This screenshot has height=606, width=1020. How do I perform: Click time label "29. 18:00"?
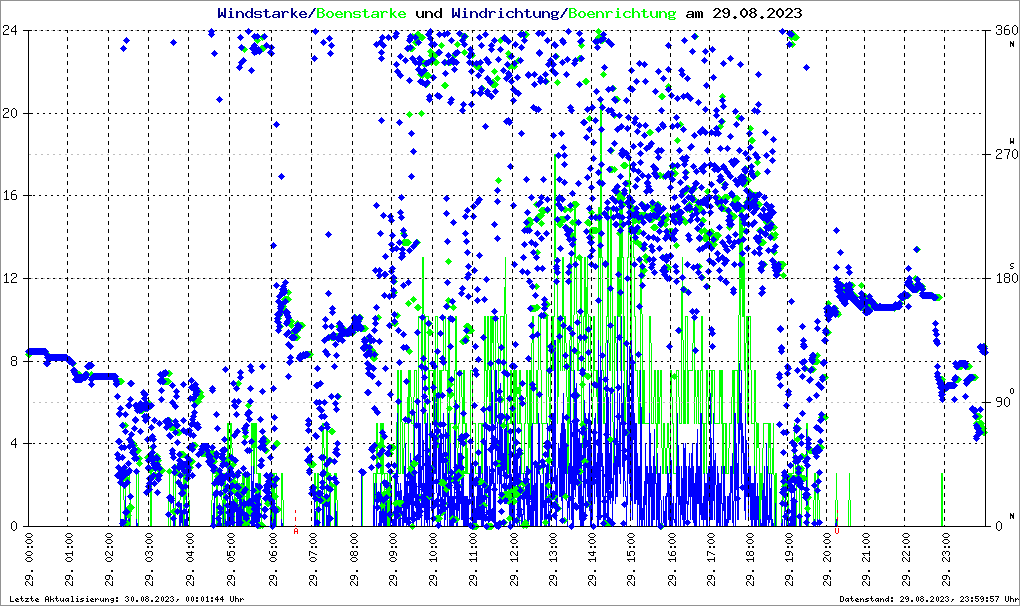749,559
